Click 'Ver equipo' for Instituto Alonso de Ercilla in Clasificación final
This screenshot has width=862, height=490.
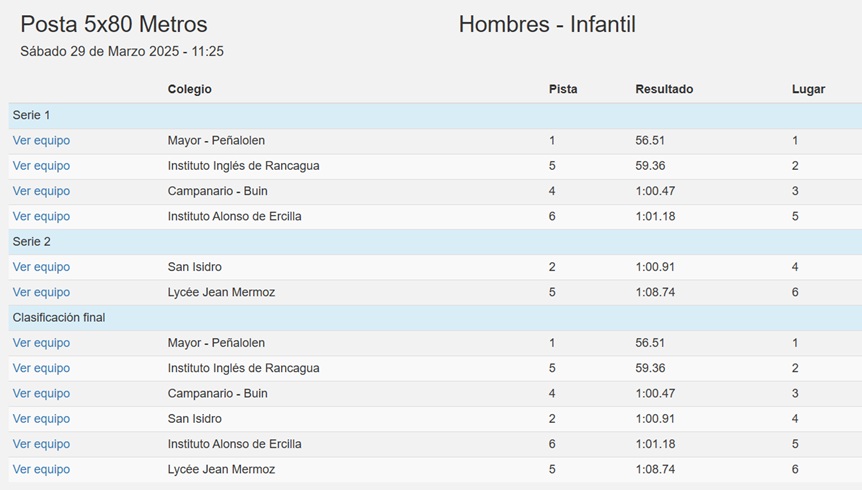point(41,444)
